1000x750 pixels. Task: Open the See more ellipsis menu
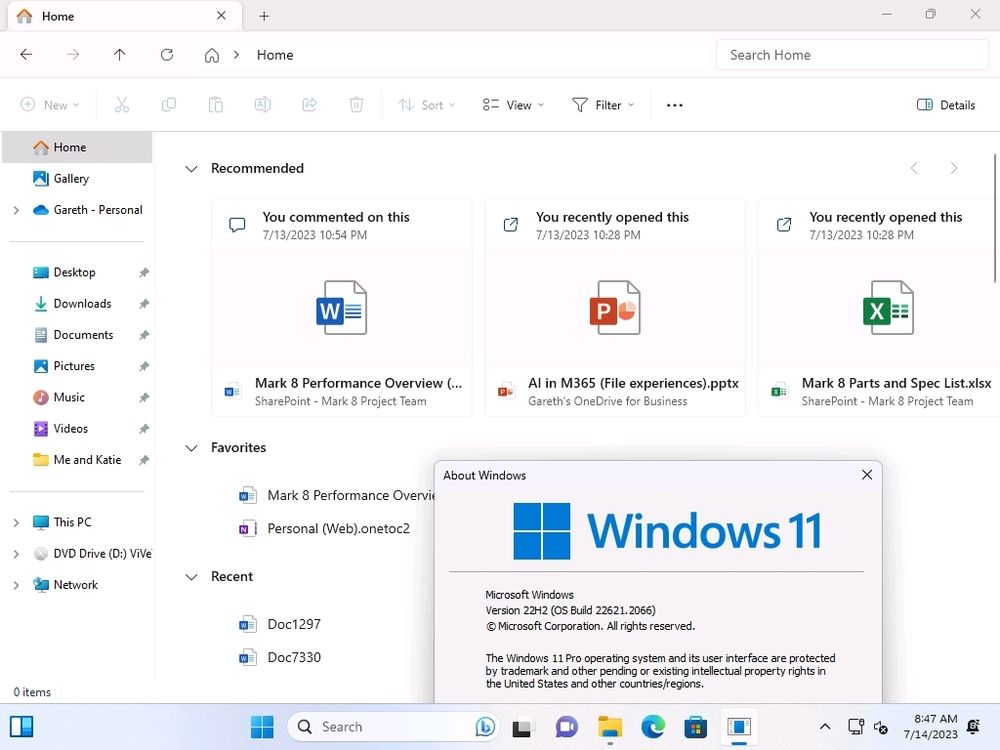[674, 105]
